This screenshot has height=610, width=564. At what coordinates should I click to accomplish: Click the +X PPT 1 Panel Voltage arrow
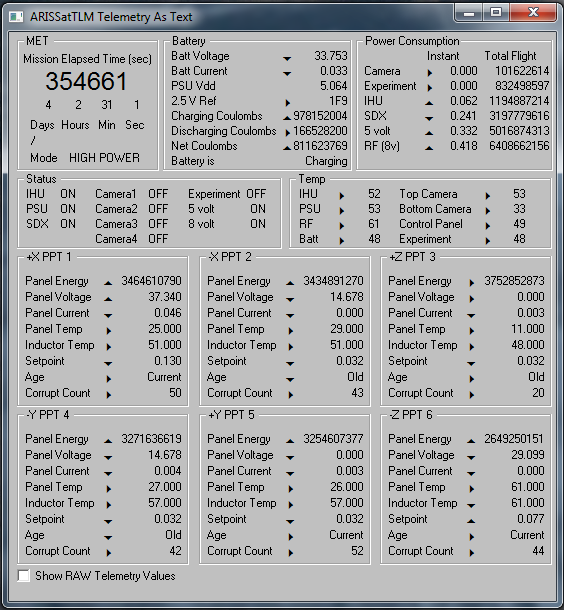coord(108,299)
